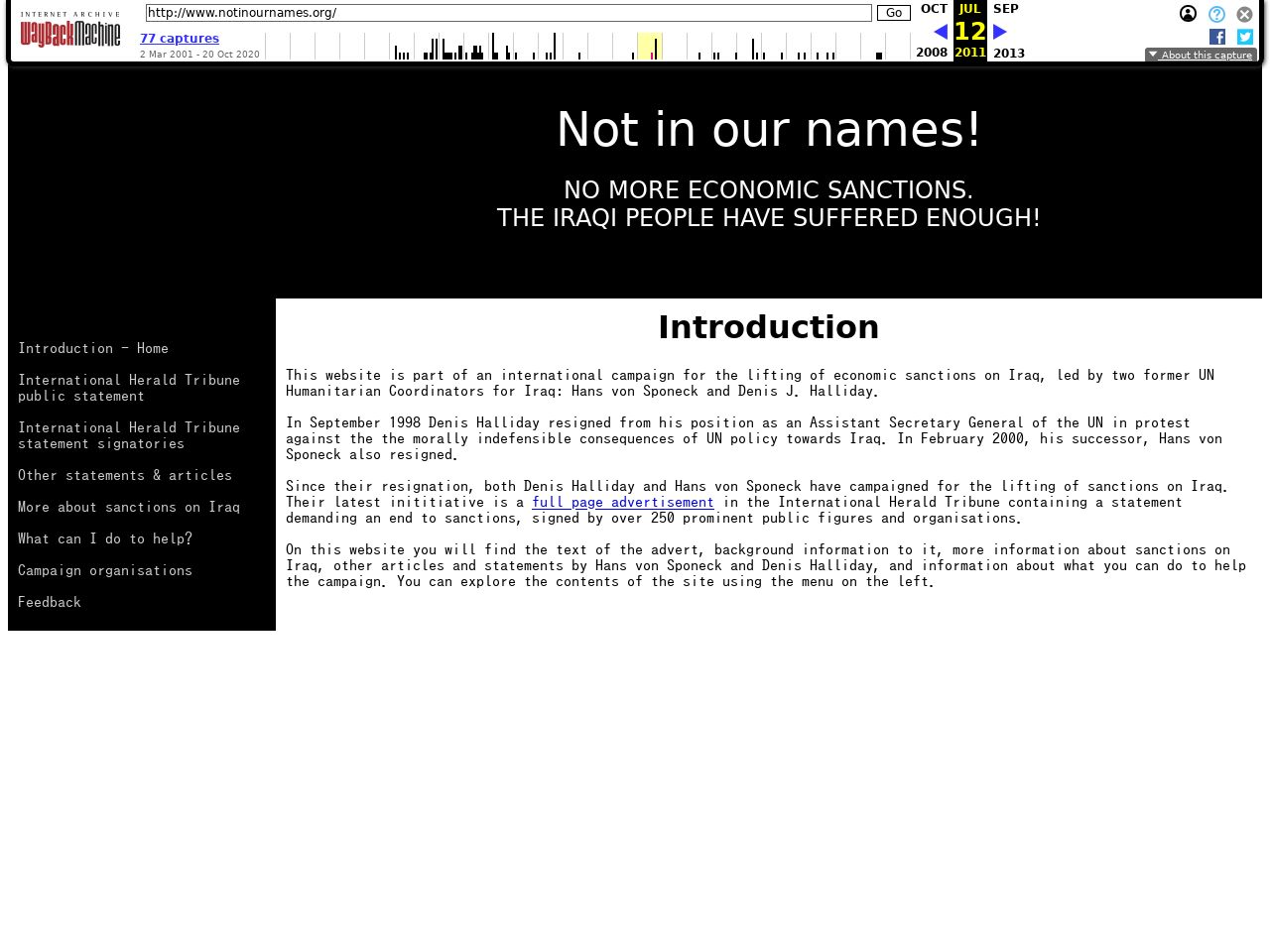Image resolution: width=1270 pixels, height=952 pixels.
Task: Open Herald Tribune statement signatories page
Action: pyautogui.click(x=129, y=435)
